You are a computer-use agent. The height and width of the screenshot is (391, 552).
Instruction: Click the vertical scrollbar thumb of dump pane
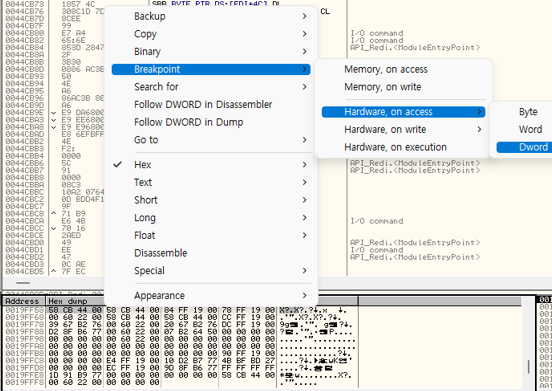click(528, 367)
